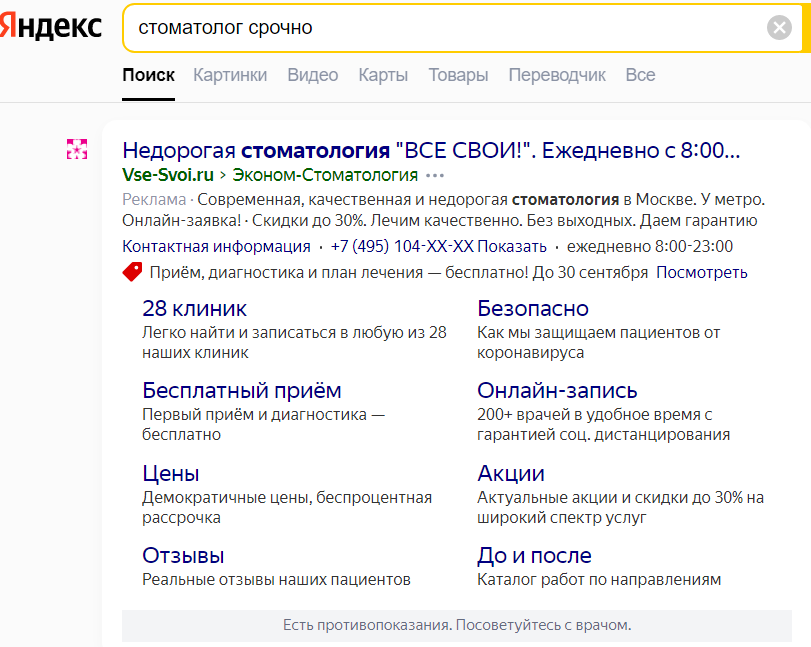
Task: Click the disclaimer 'Есть противопоказания. Посоветуйтесь с врачом.'
Action: [457, 625]
